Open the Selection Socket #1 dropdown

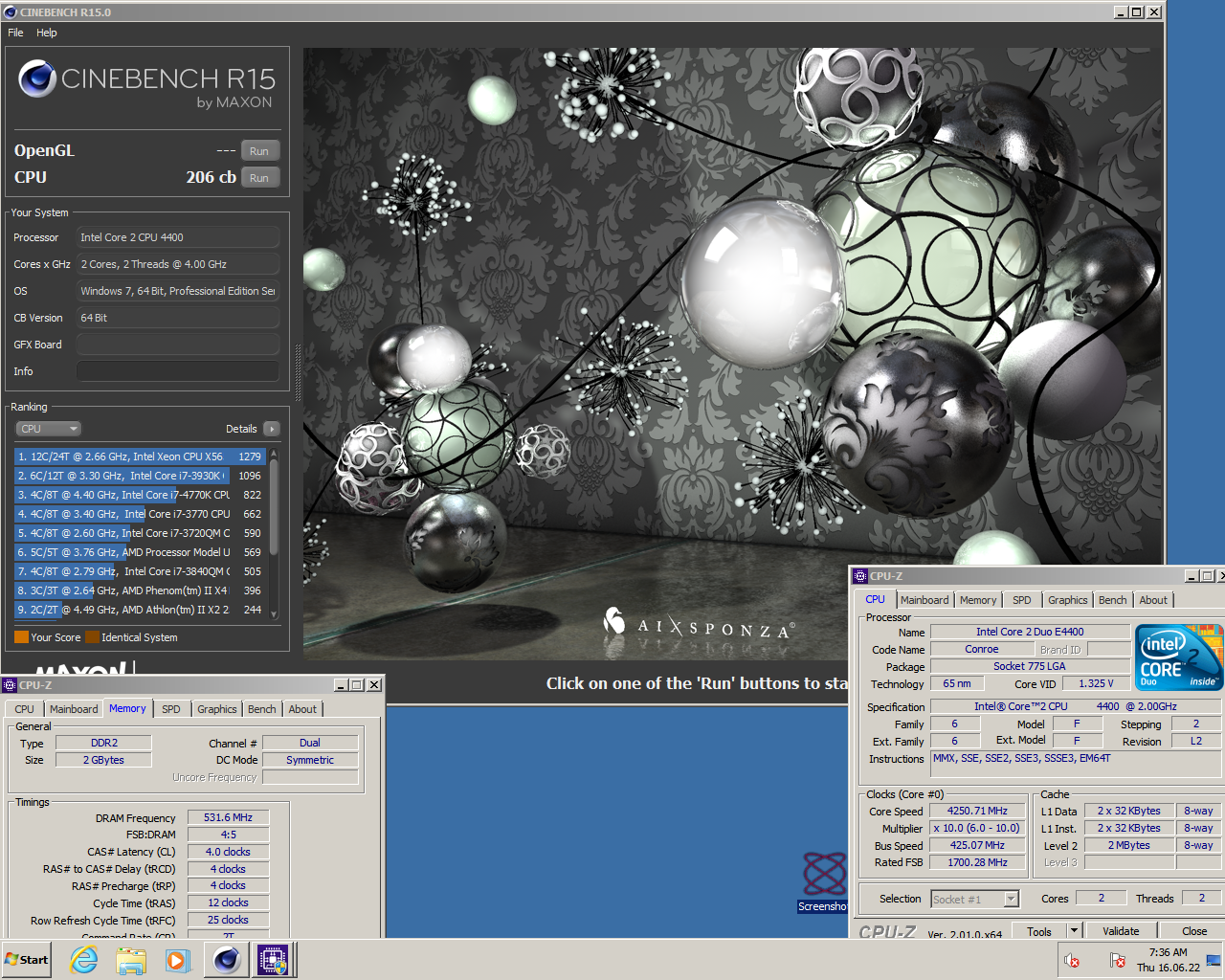[975, 899]
